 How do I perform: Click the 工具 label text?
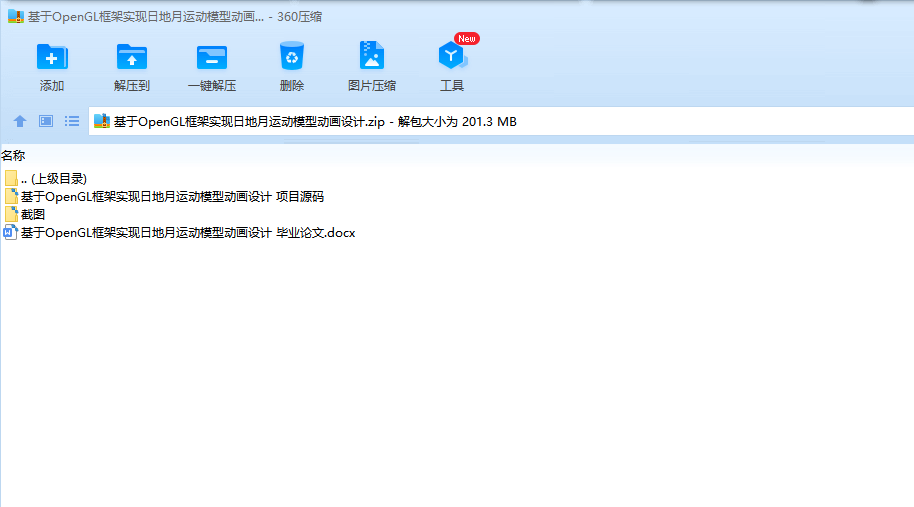click(x=451, y=86)
